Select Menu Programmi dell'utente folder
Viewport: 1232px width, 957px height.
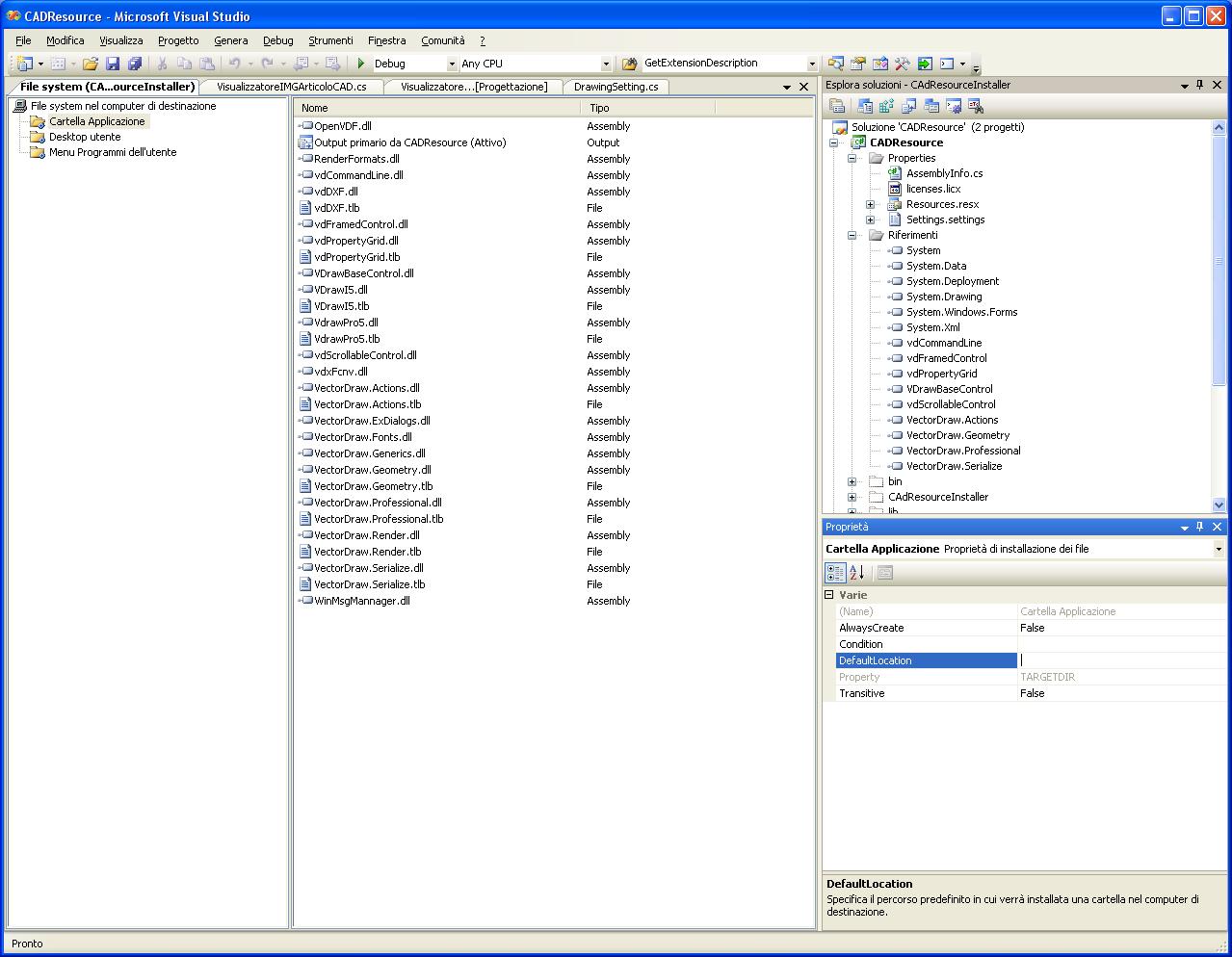click(113, 152)
